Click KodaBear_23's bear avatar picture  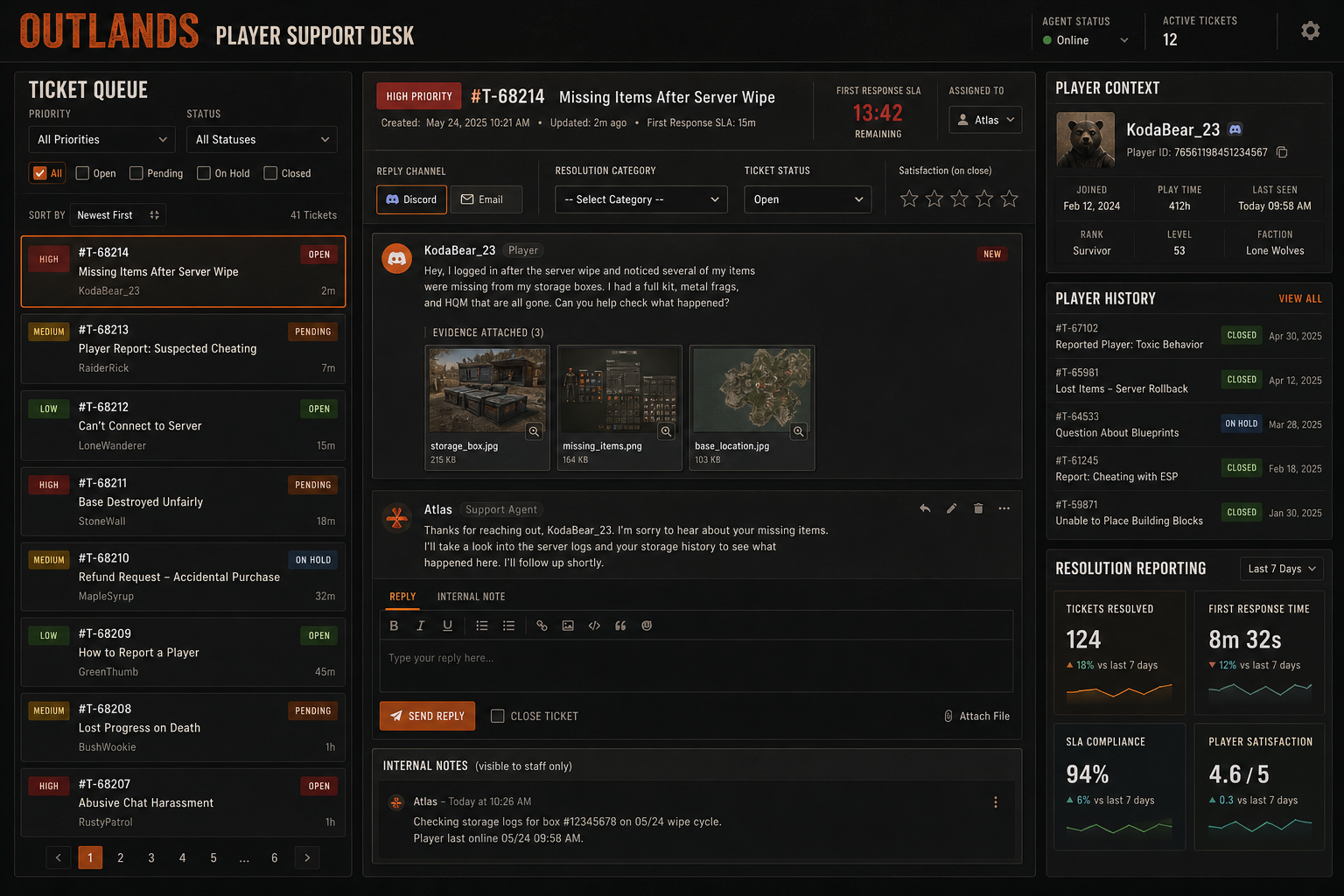coord(1085,139)
